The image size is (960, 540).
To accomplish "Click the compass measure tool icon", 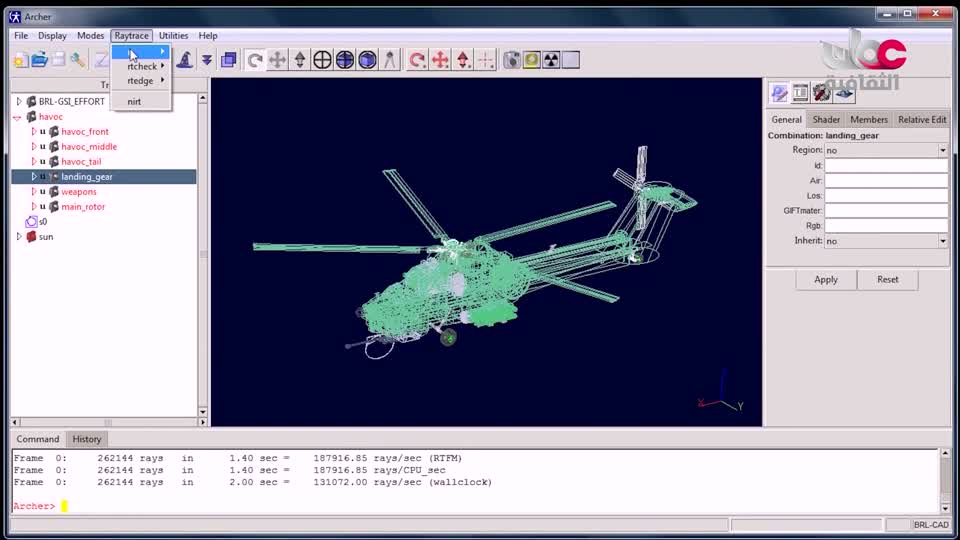I will 390,60.
